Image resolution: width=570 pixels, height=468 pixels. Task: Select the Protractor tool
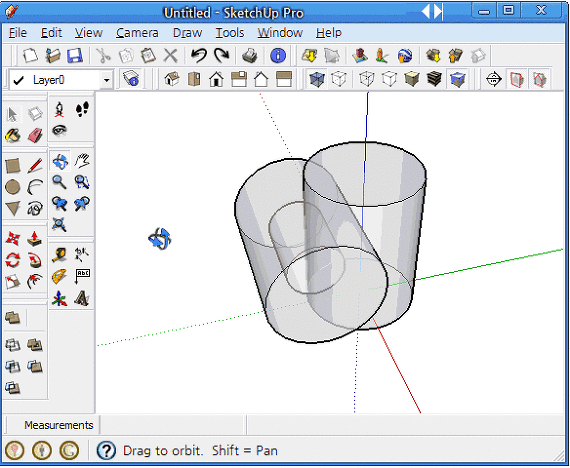(59, 277)
